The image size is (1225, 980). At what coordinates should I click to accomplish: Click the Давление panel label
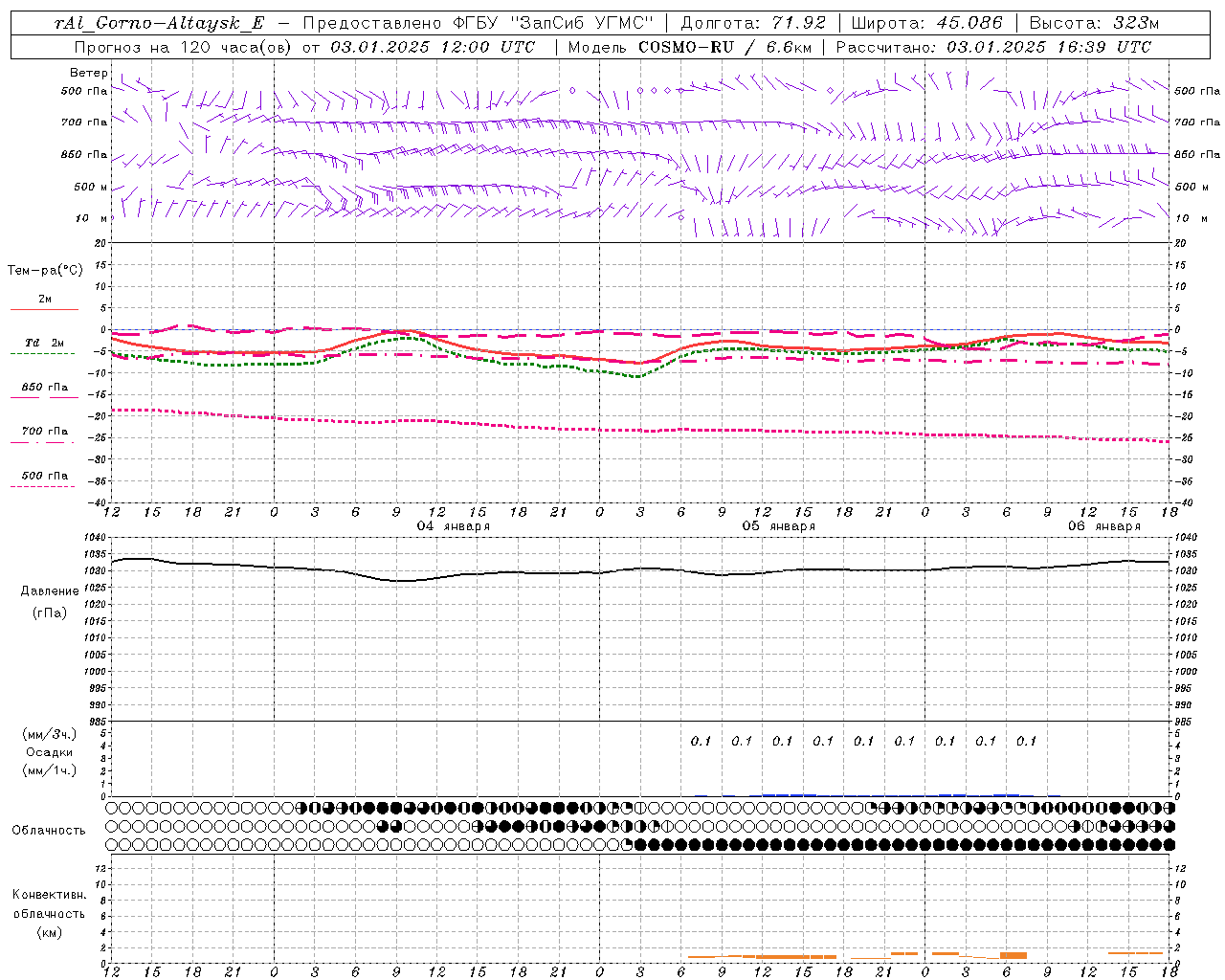(50, 591)
